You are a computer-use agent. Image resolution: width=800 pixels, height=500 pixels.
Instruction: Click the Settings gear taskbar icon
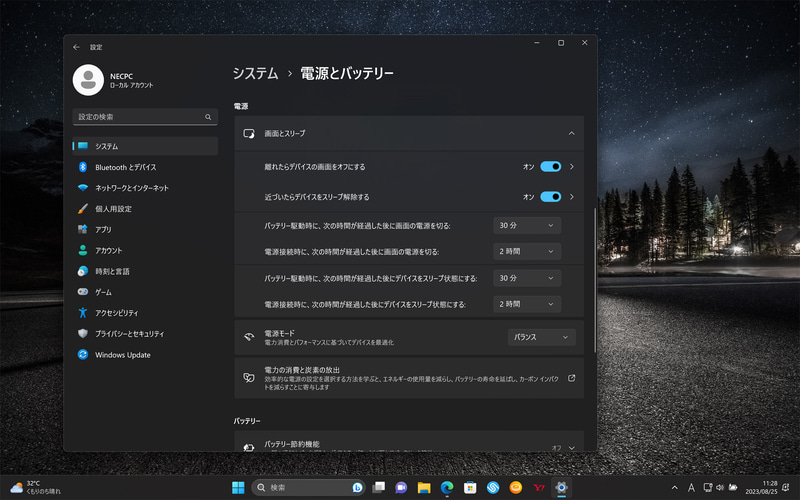point(561,488)
